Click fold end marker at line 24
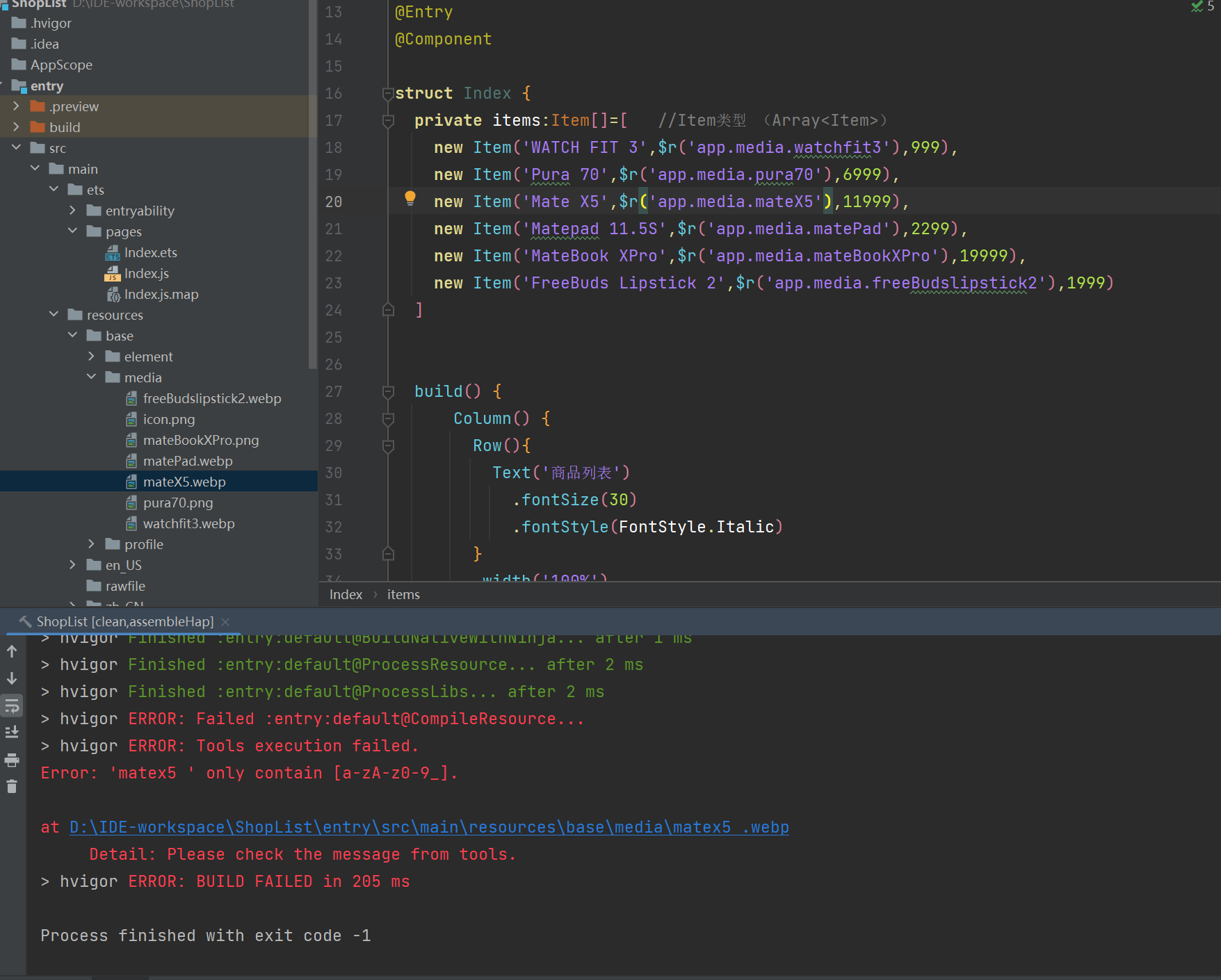This screenshot has width=1221, height=980. click(x=389, y=310)
